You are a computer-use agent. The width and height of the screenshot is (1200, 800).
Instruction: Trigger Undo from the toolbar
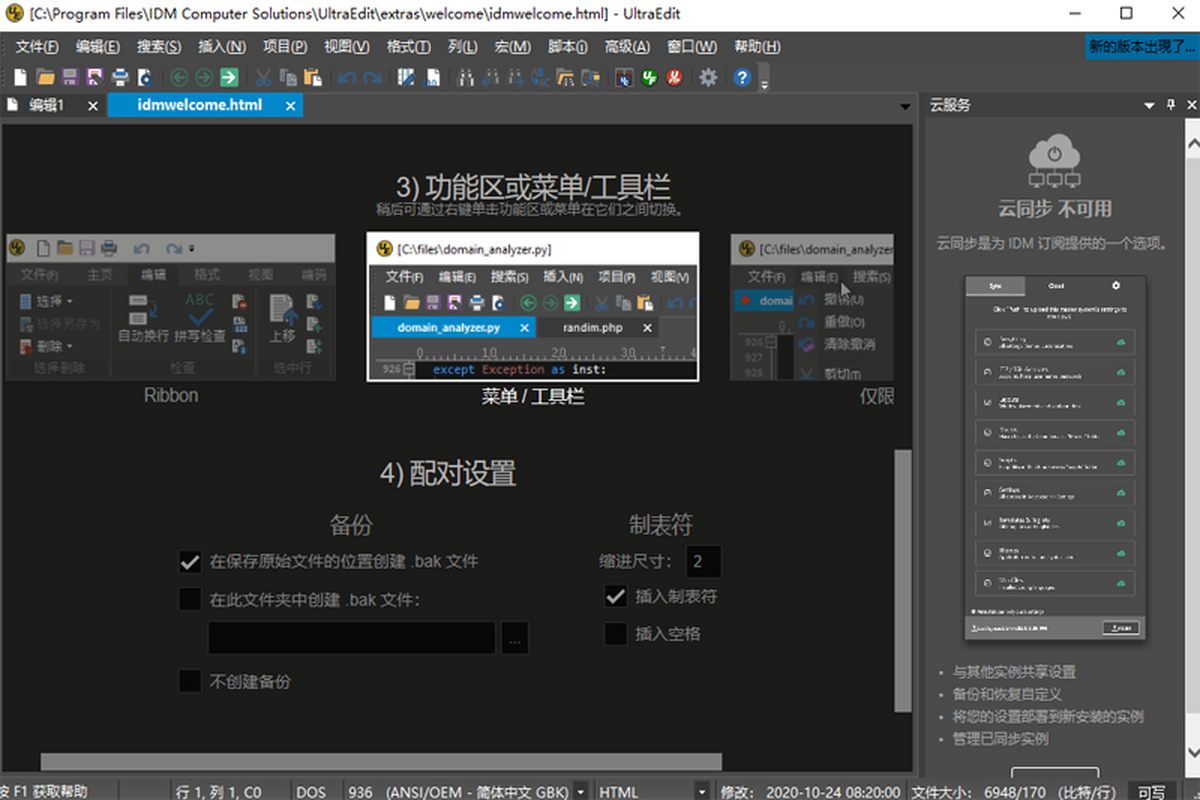[x=348, y=77]
